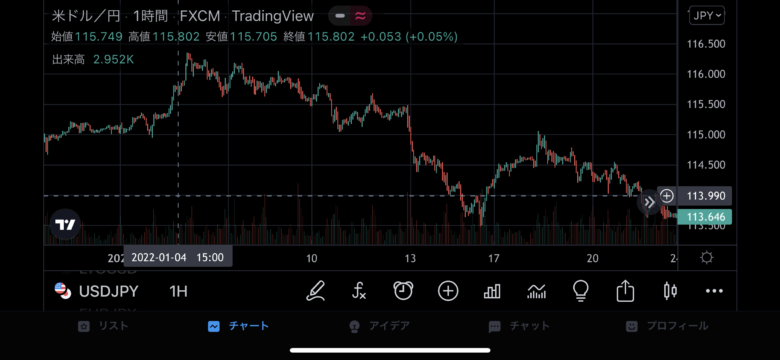Screen dimensions: 780x360
Task: Add order at 113.990 plus button
Action: [x=667, y=196]
